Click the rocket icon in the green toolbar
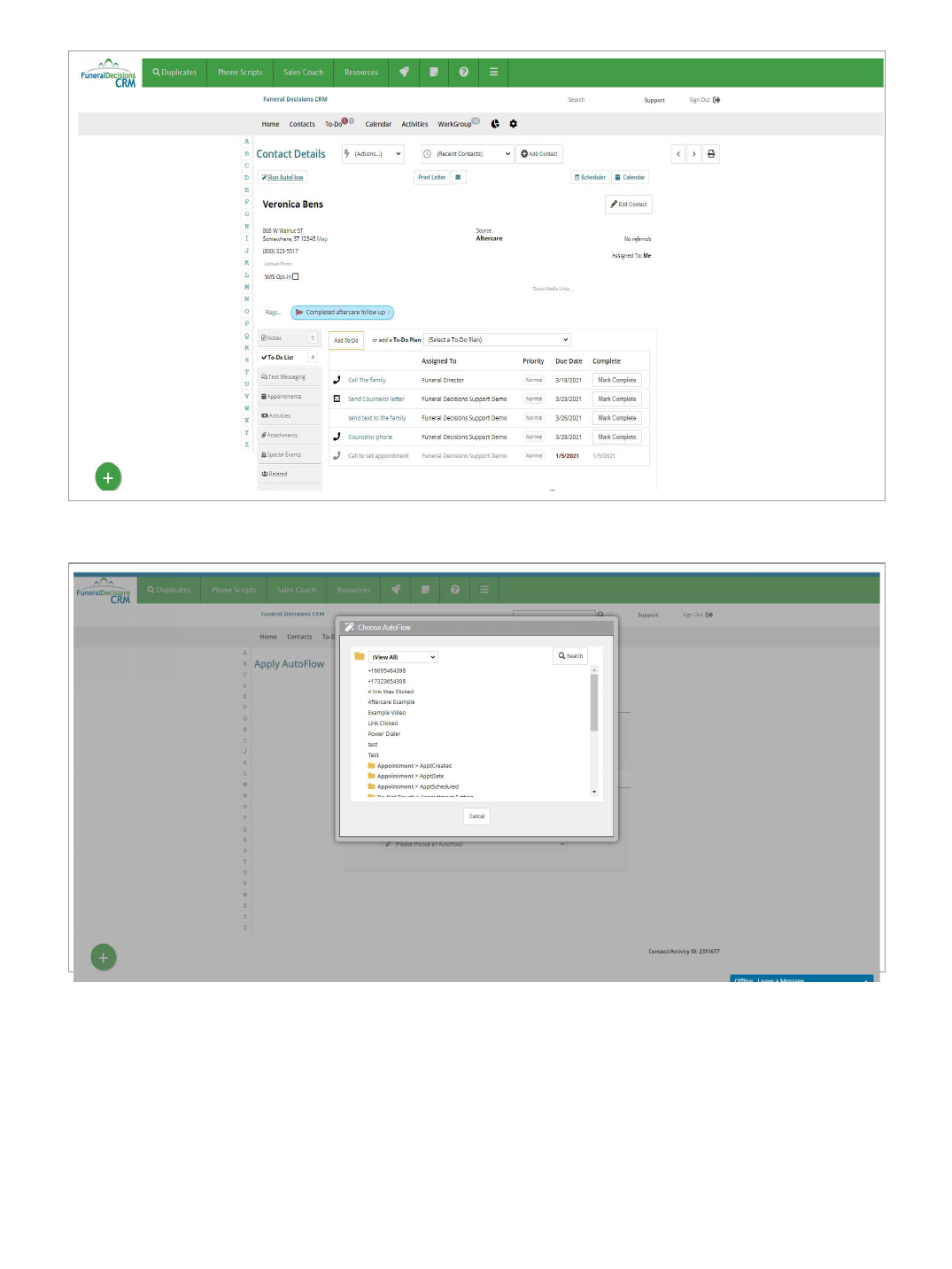The width and height of the screenshot is (952, 1269). click(404, 73)
